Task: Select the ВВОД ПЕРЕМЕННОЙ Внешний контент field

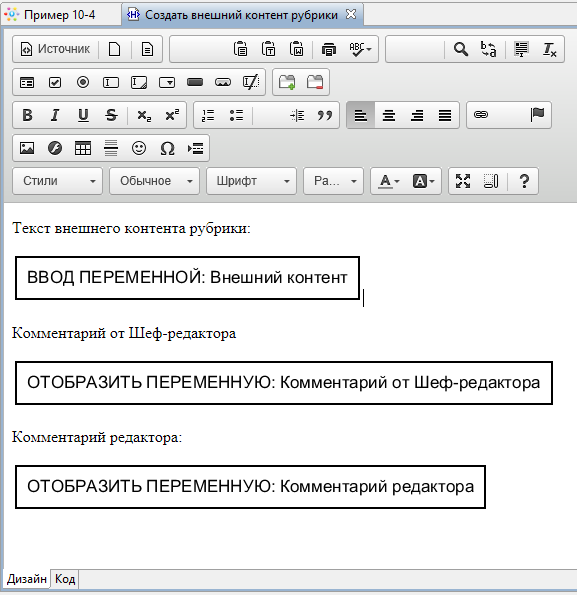Action: 187,278
